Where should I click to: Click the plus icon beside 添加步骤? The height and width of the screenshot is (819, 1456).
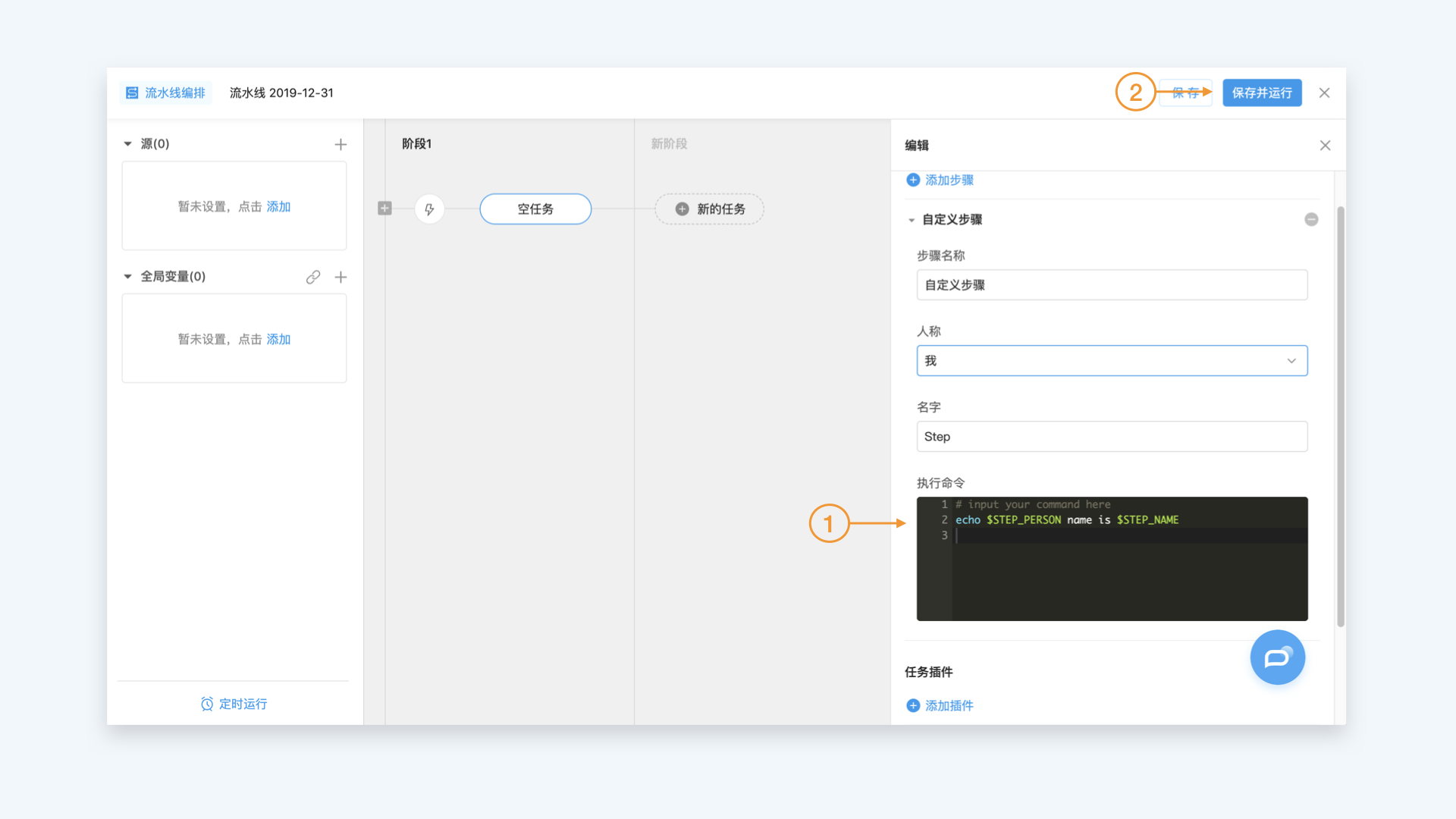tap(913, 180)
